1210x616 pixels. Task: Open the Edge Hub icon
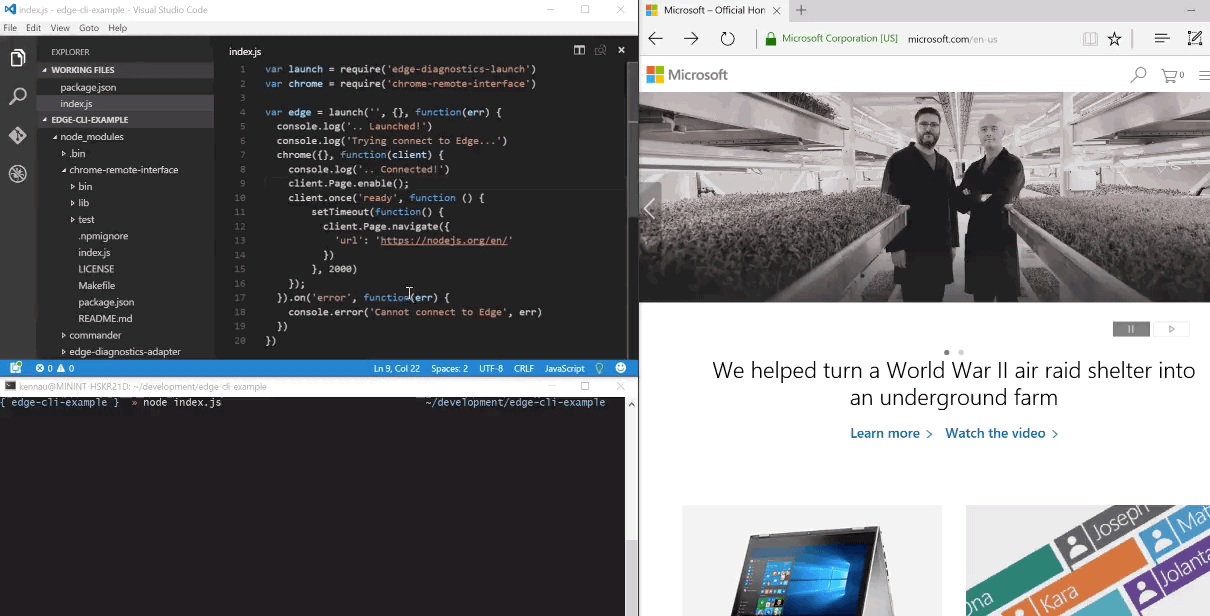pyautogui.click(x=1161, y=39)
